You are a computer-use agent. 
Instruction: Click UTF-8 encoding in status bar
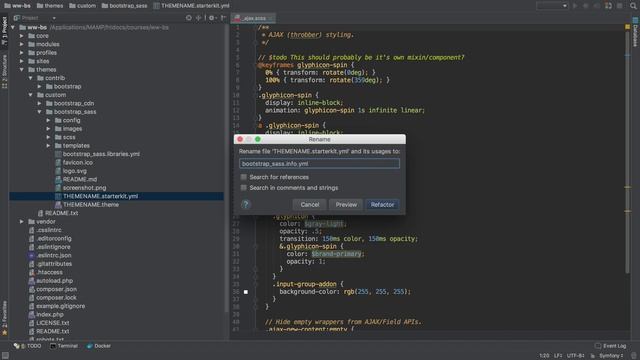(x=576, y=356)
